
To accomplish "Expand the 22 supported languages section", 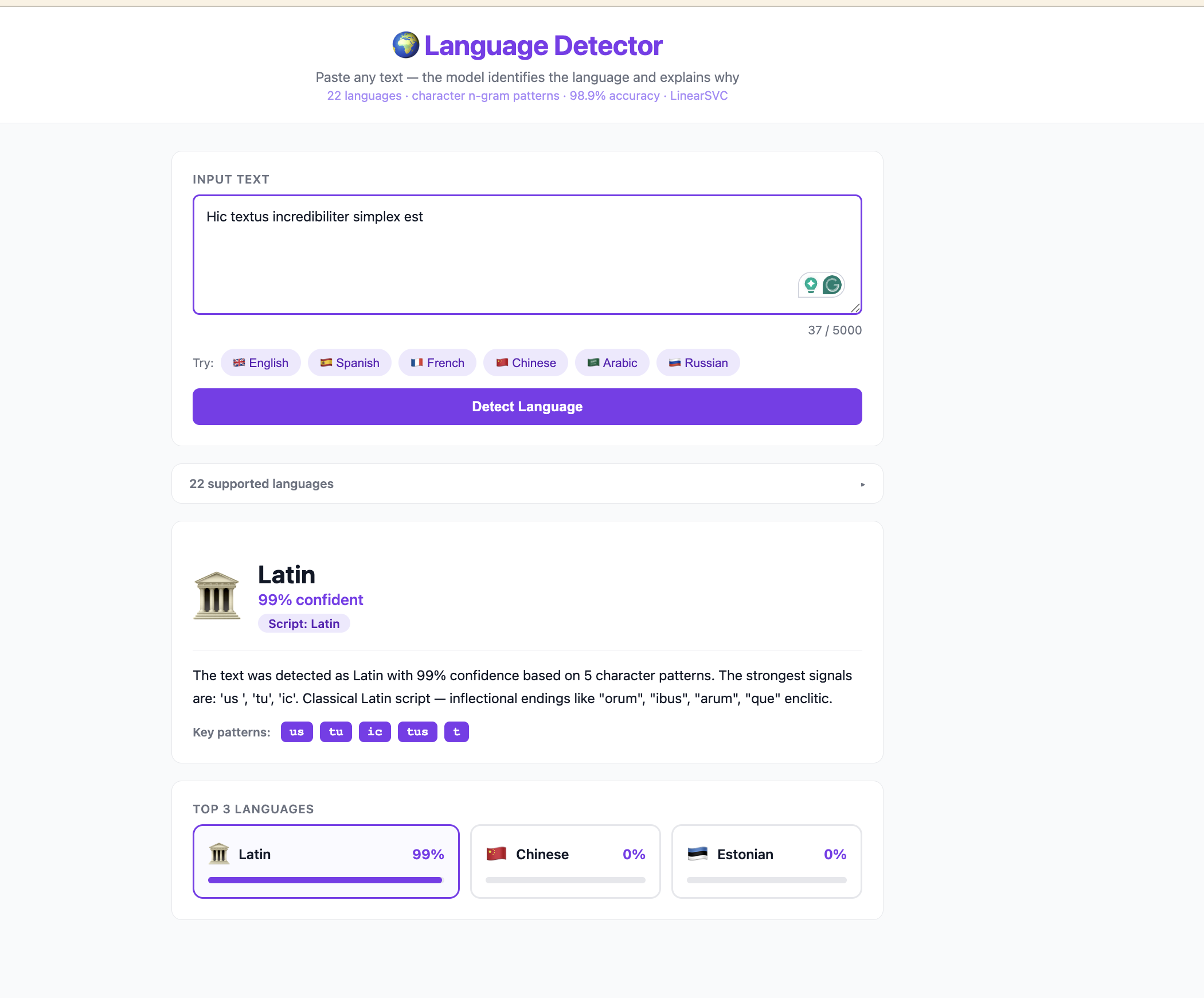I will pos(527,484).
